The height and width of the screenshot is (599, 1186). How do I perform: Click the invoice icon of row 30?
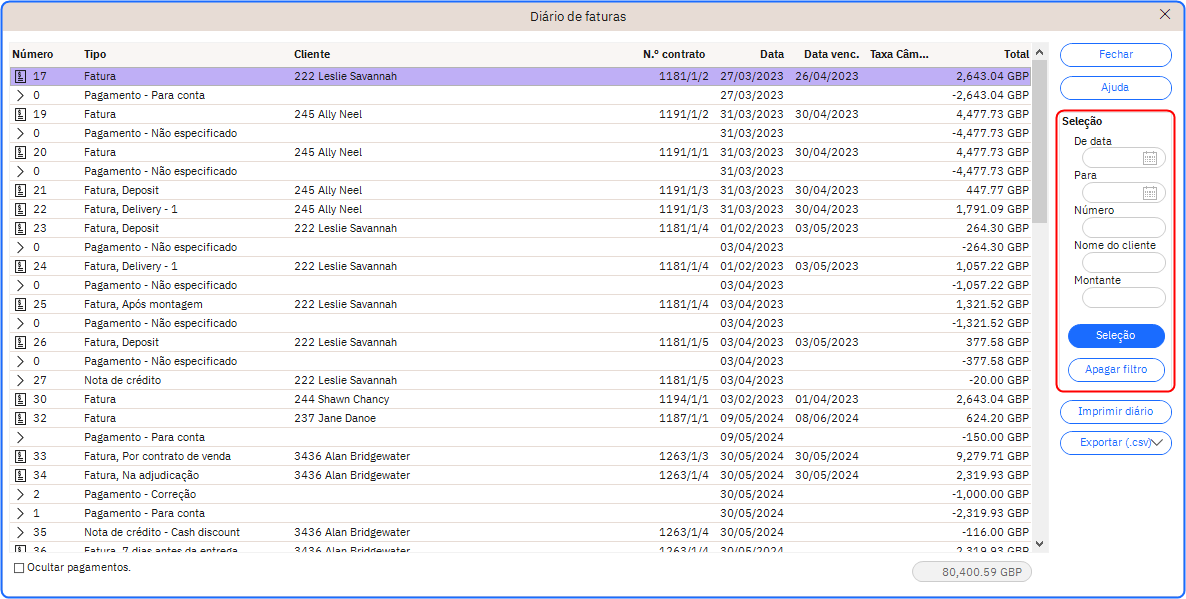(20, 399)
